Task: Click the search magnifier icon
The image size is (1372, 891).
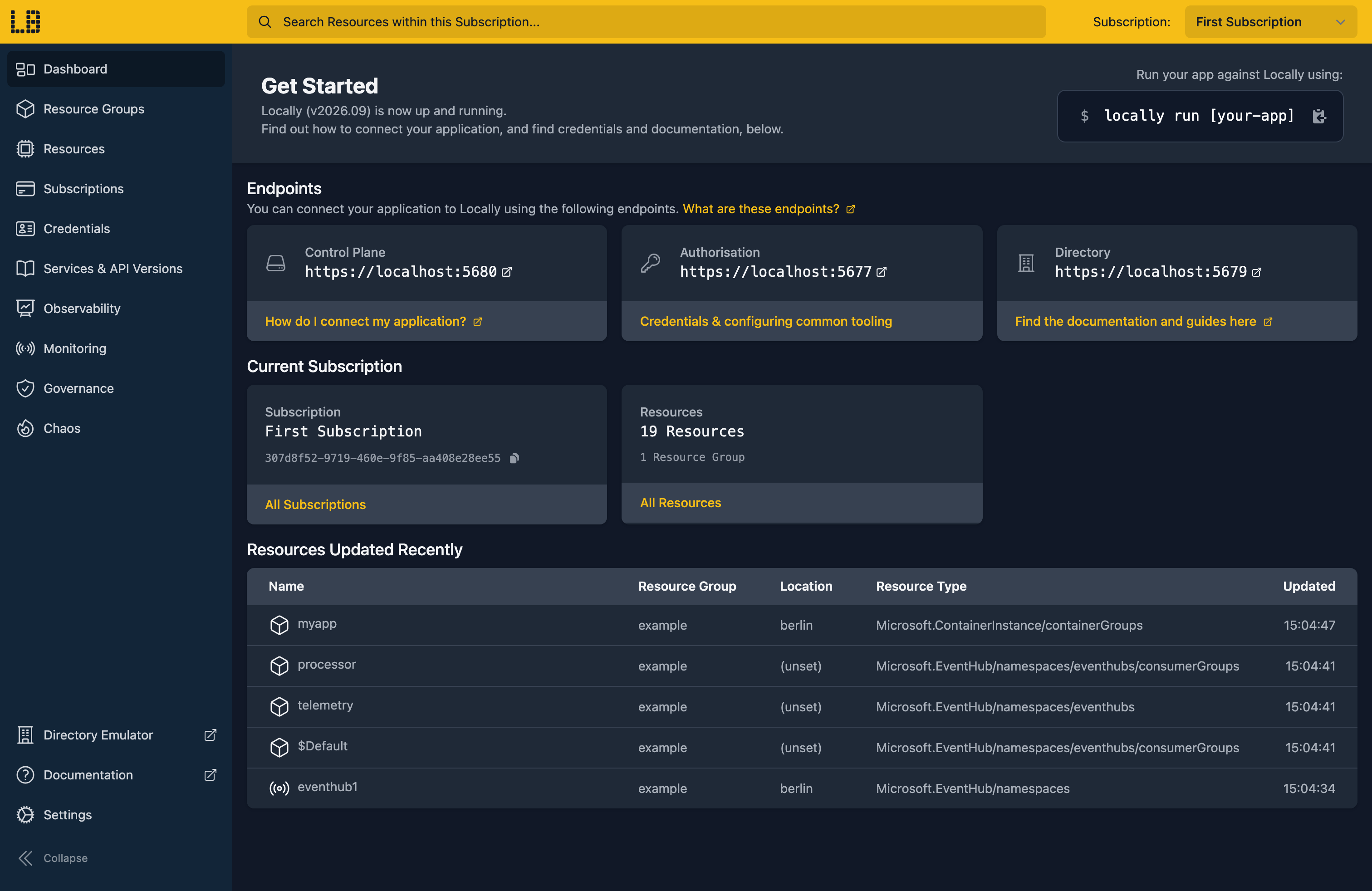Action: (x=265, y=22)
